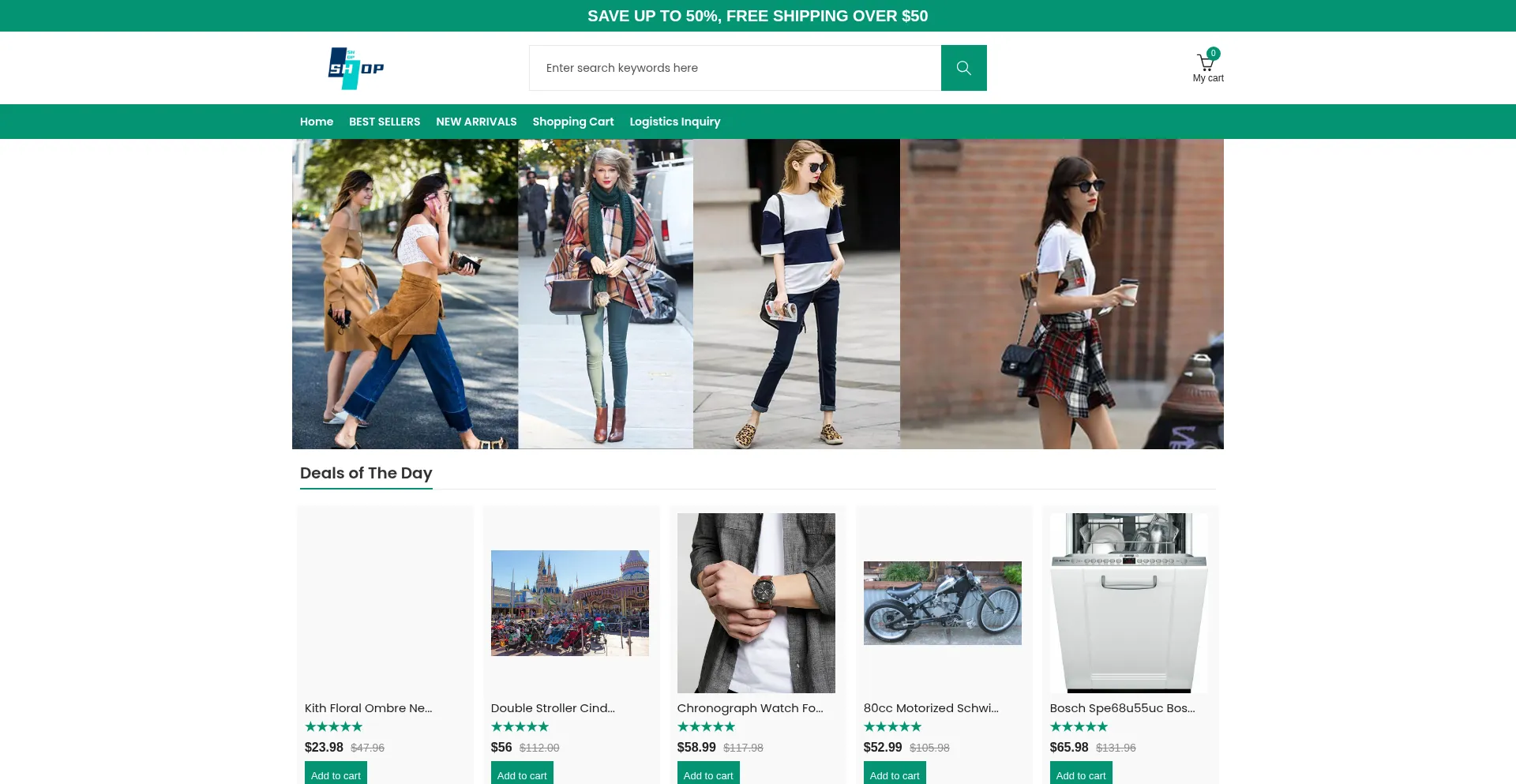Click the fashion street-style hero banner

point(757,294)
